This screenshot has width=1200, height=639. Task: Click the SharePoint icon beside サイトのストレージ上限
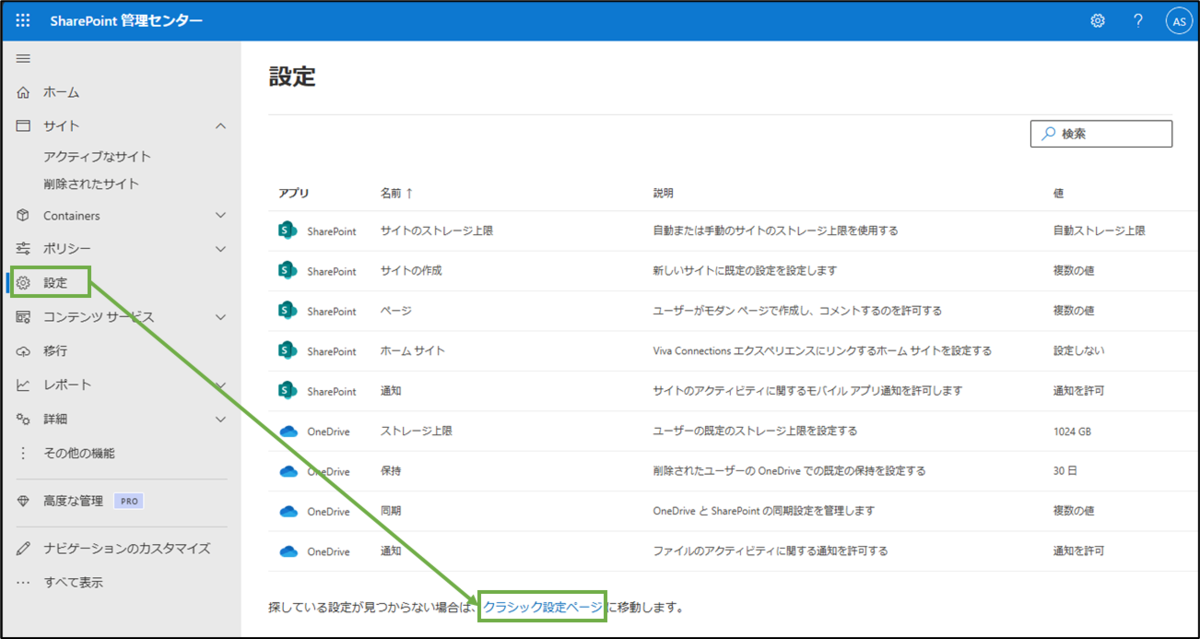click(x=289, y=230)
